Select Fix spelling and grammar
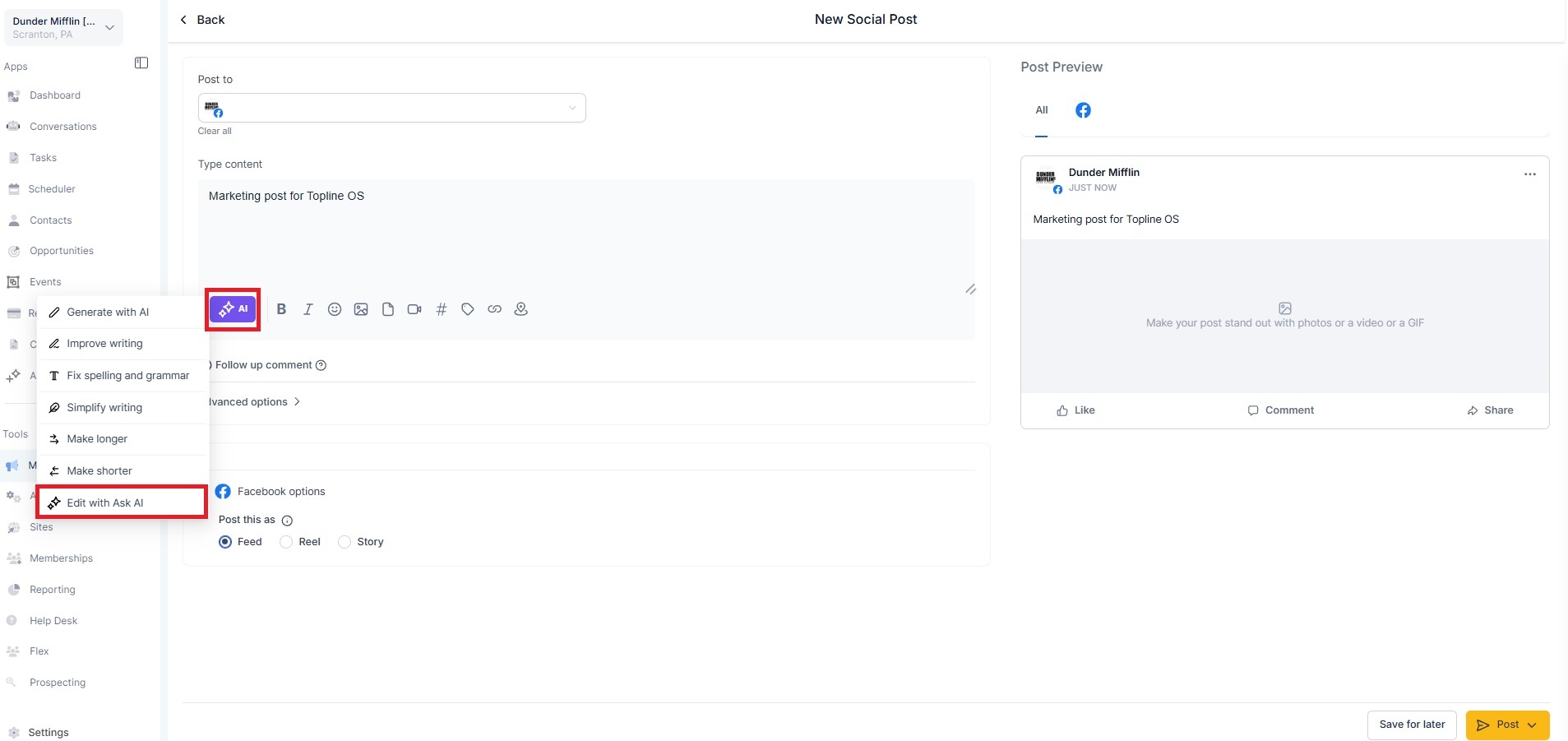1568x741 pixels. 123,376
